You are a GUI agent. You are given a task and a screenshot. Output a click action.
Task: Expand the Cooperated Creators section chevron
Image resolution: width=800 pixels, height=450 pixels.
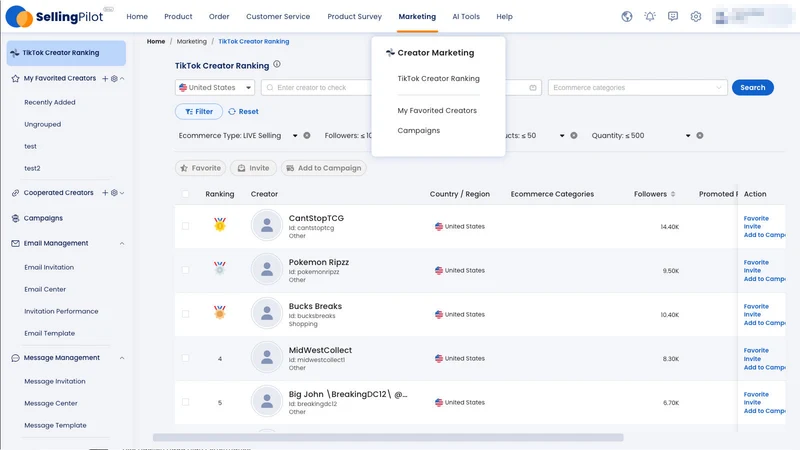coord(122,193)
